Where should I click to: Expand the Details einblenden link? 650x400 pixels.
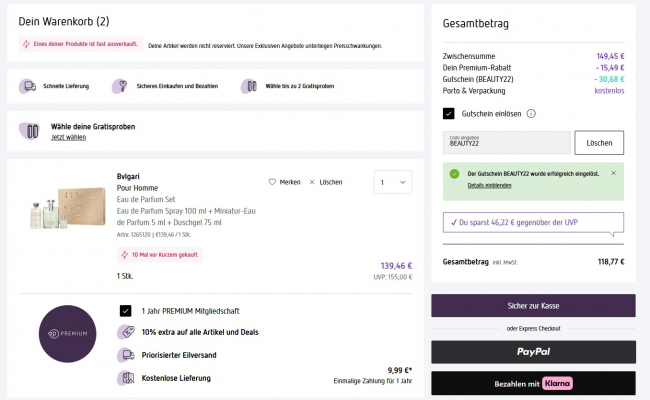pos(489,185)
